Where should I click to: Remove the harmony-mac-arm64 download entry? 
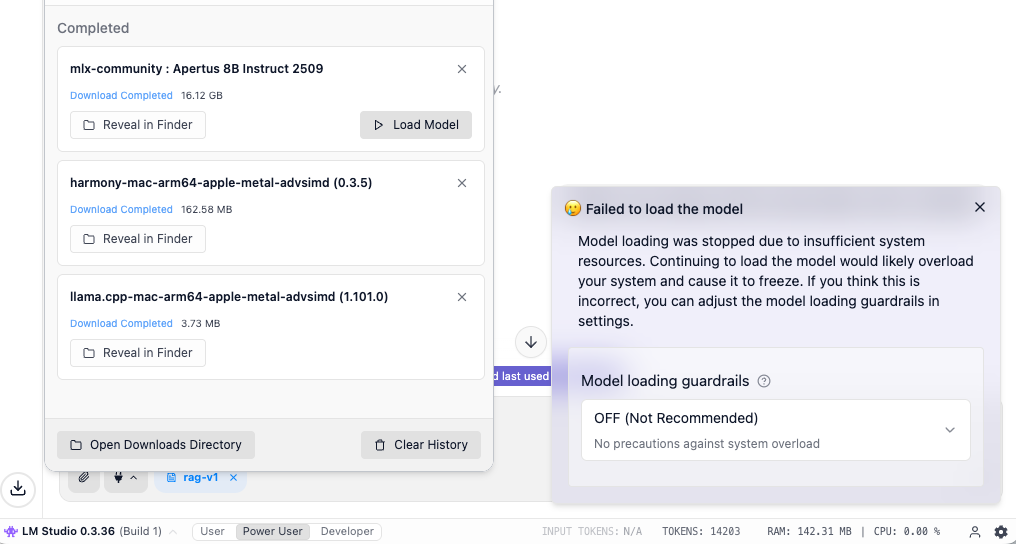[462, 183]
